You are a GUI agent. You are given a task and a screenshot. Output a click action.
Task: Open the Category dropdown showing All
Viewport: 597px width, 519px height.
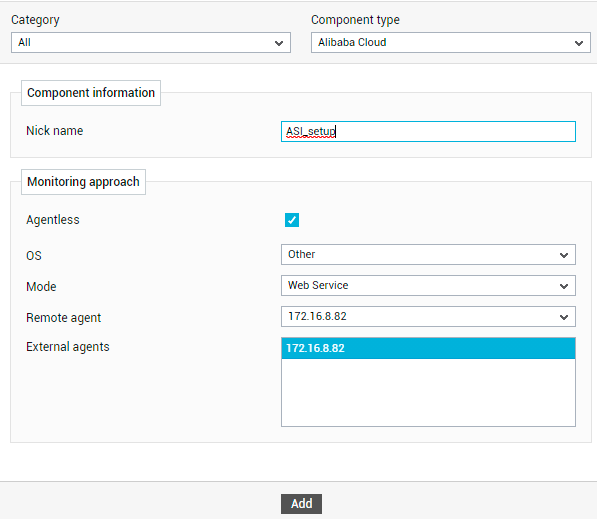click(x=151, y=42)
